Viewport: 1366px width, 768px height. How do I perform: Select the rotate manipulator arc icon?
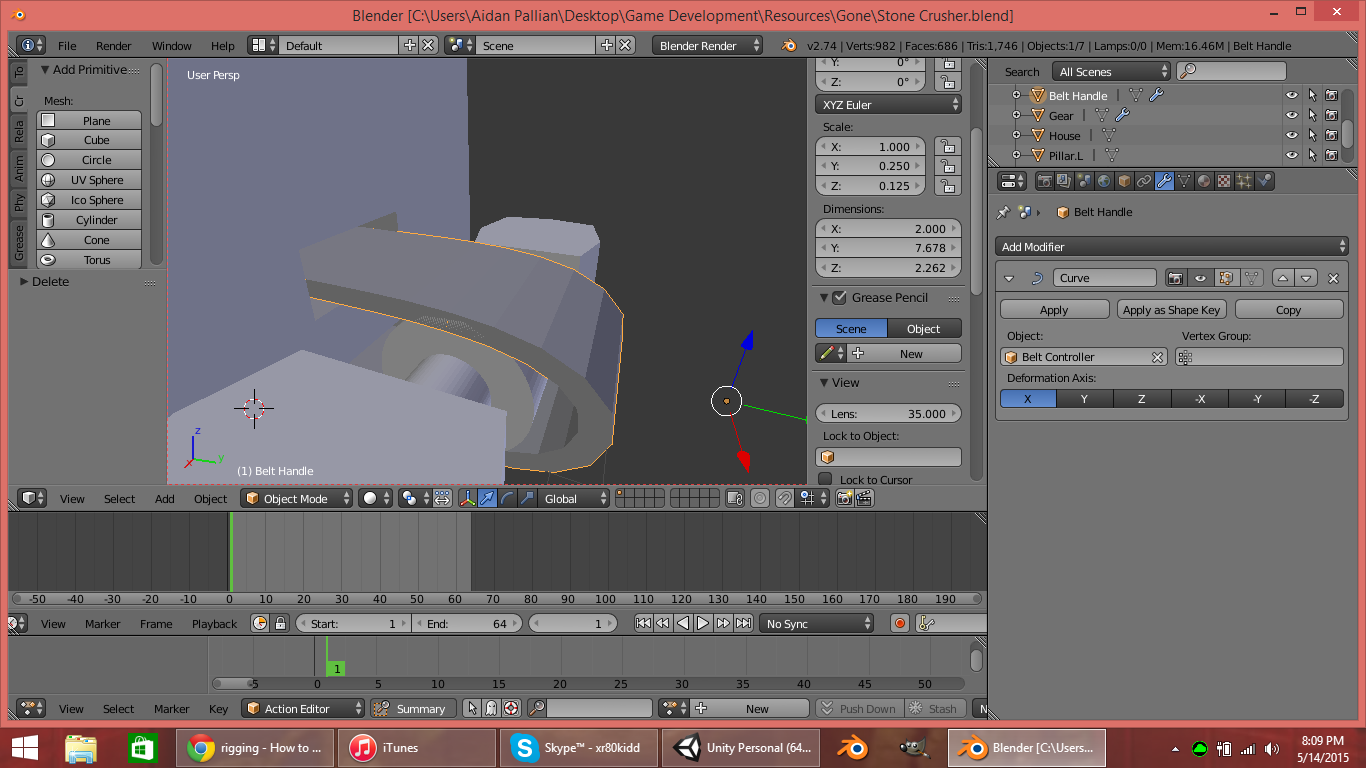tap(507, 498)
